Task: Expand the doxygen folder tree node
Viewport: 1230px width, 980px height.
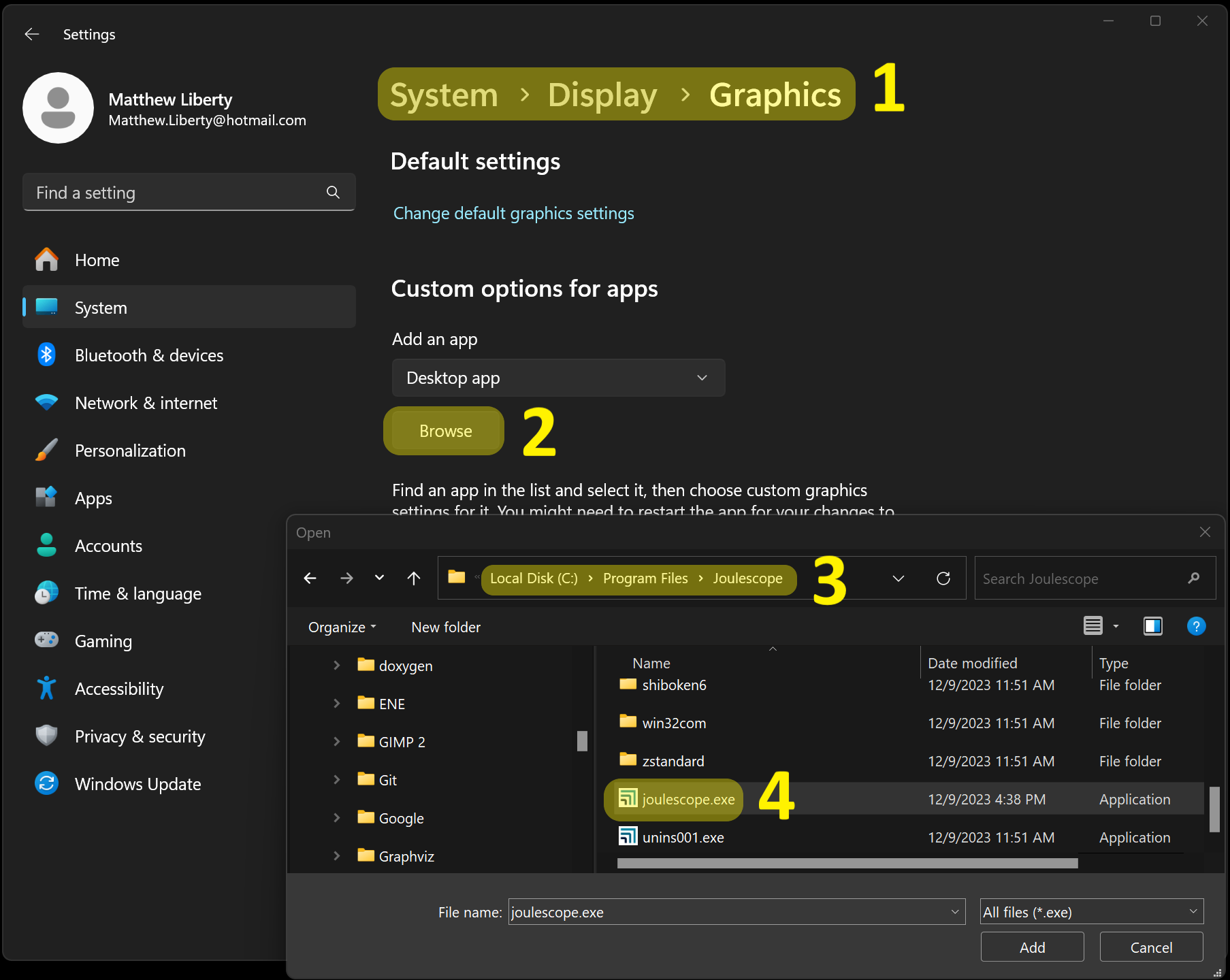Action: click(x=336, y=665)
